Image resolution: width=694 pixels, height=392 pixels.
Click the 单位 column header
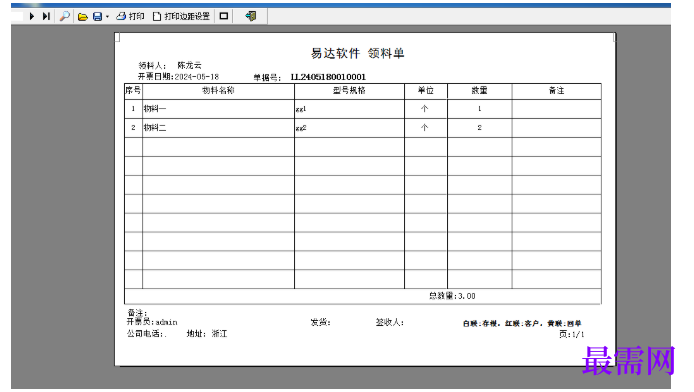[426, 91]
